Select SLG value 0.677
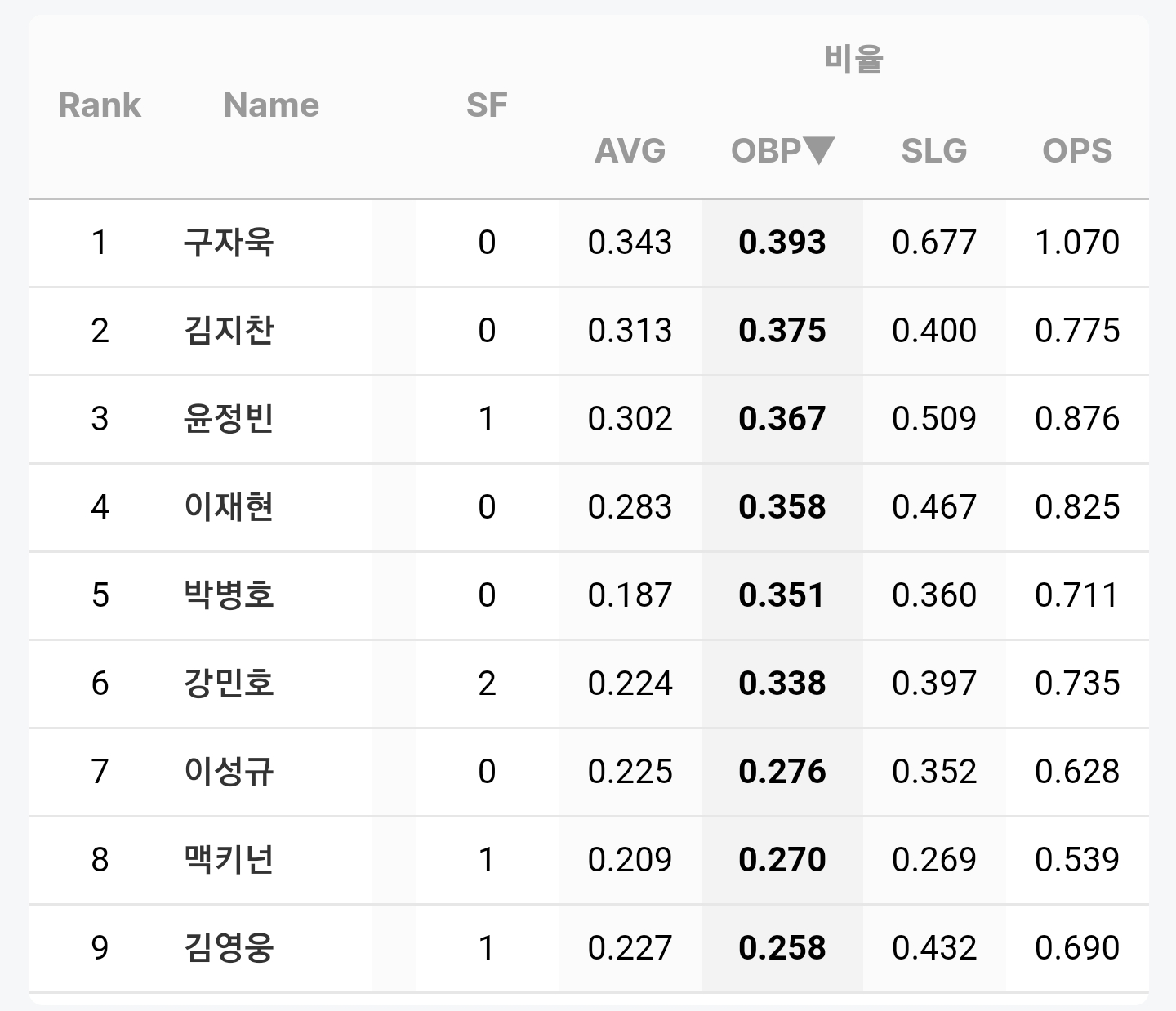Viewport: 1176px width, 1011px height. click(x=934, y=243)
